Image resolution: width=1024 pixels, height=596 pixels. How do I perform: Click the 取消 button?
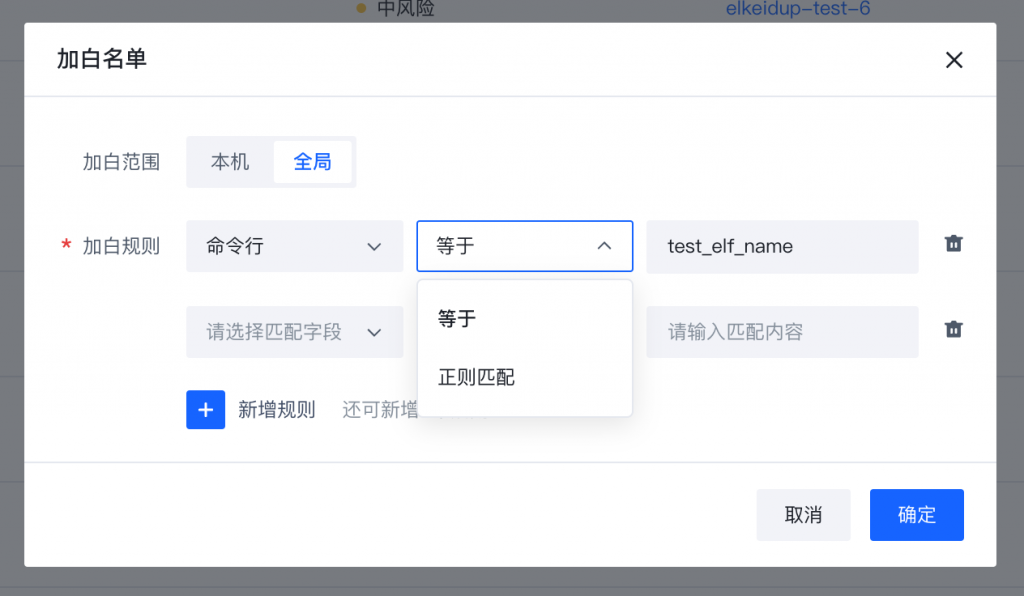[x=803, y=515]
